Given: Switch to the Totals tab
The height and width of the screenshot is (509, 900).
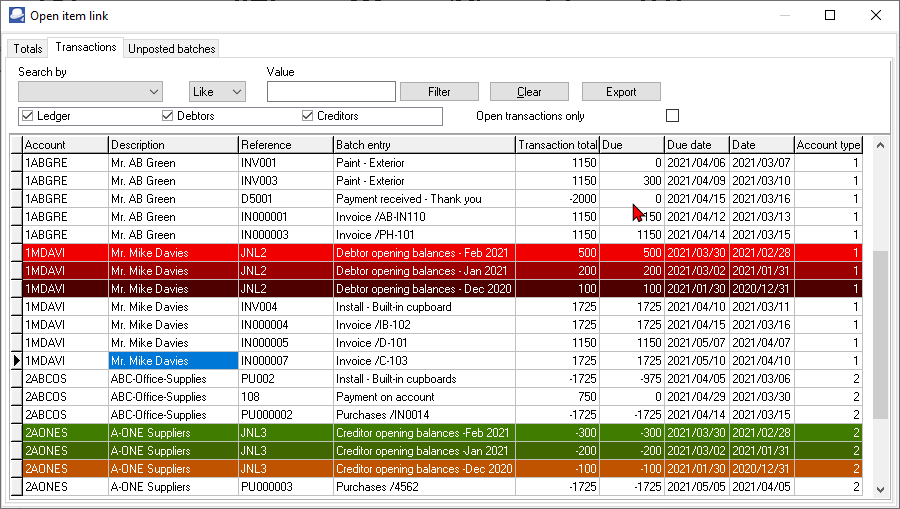Looking at the screenshot, I should (28, 49).
